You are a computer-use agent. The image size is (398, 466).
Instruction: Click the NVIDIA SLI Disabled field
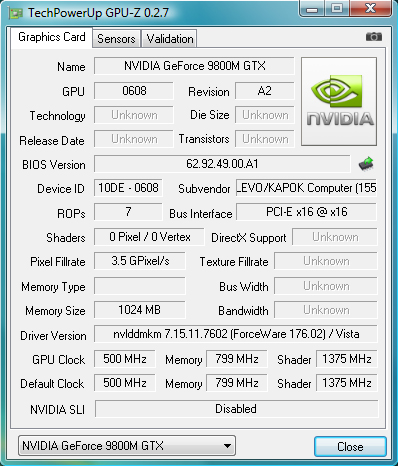[236, 409]
